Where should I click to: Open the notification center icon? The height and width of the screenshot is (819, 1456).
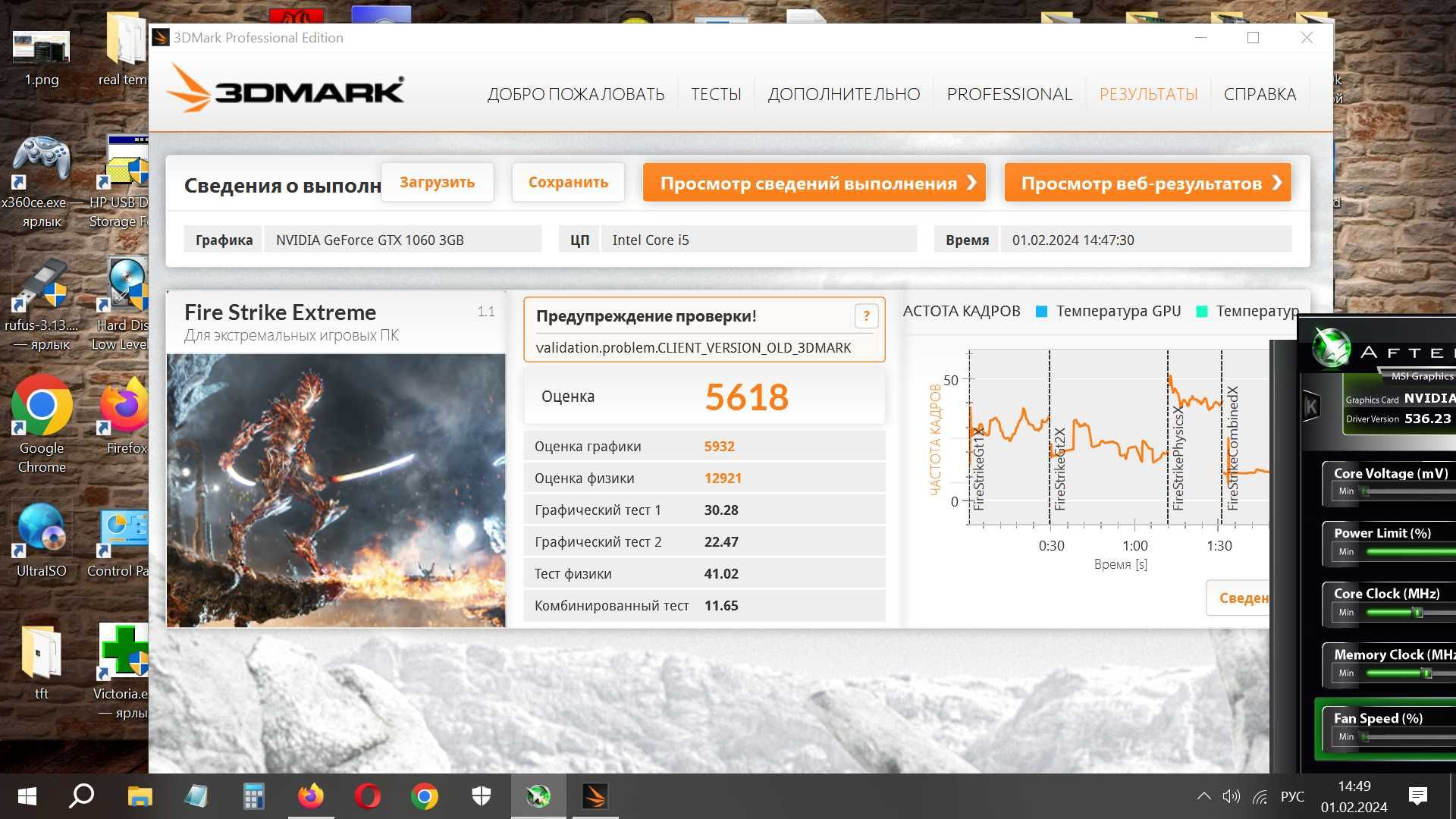[x=1417, y=796]
